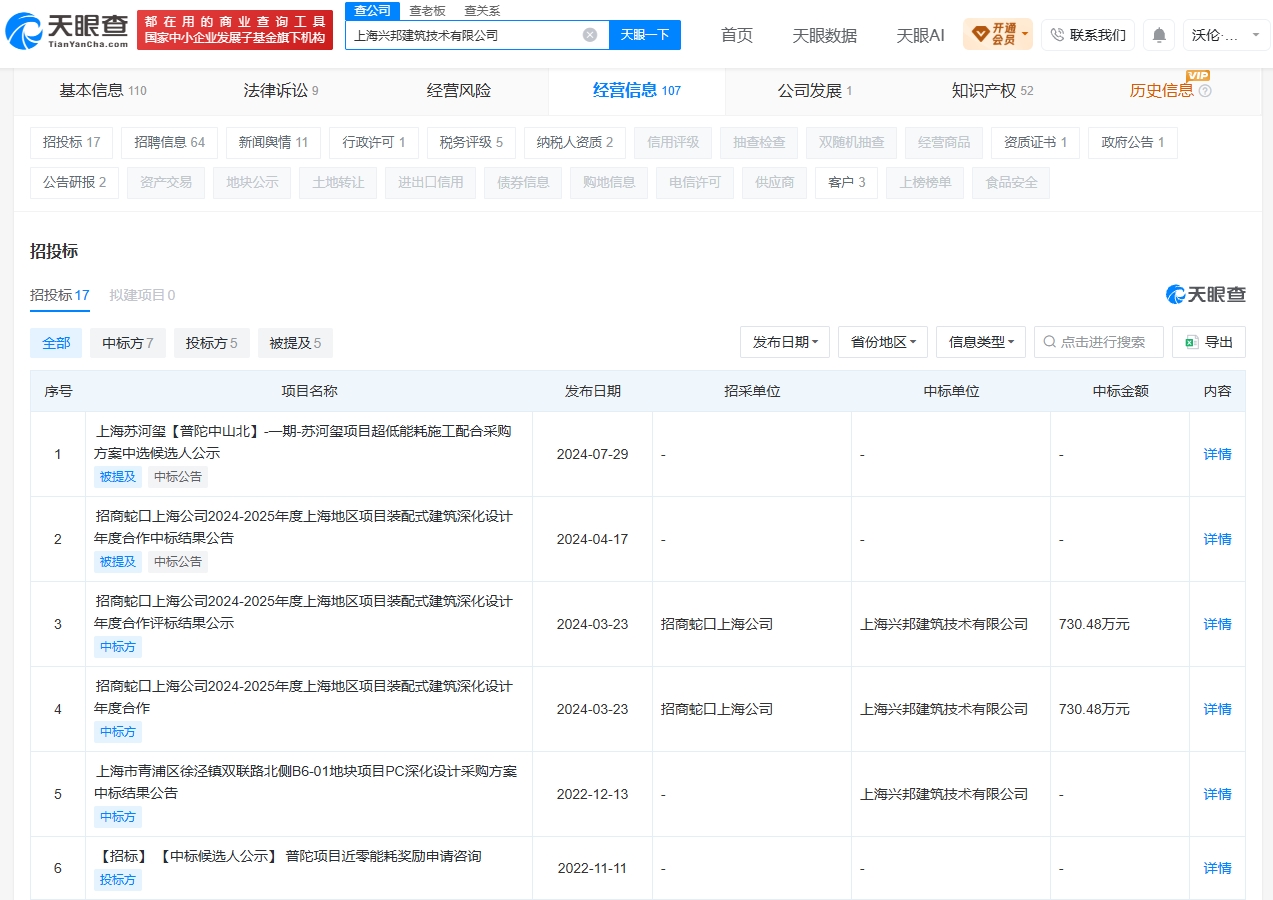Screen dimensions: 1273x900
Task: Open 详情 for the 2024-04-17 row
Action: pos(1217,539)
